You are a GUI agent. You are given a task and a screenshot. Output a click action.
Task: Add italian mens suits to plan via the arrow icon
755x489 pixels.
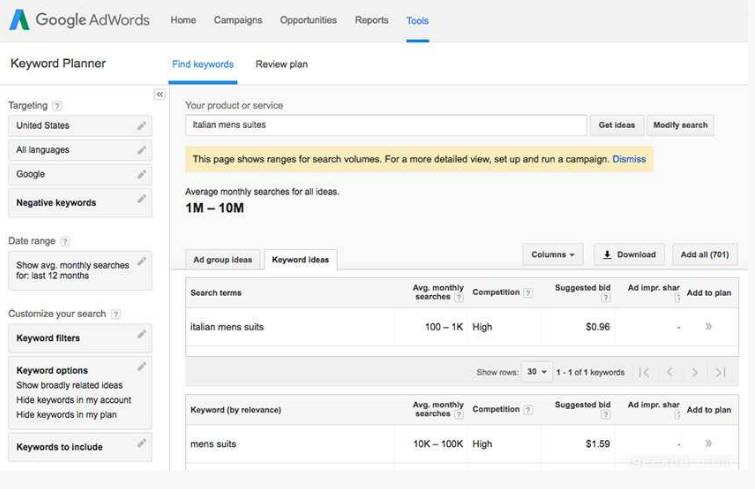(x=708, y=326)
